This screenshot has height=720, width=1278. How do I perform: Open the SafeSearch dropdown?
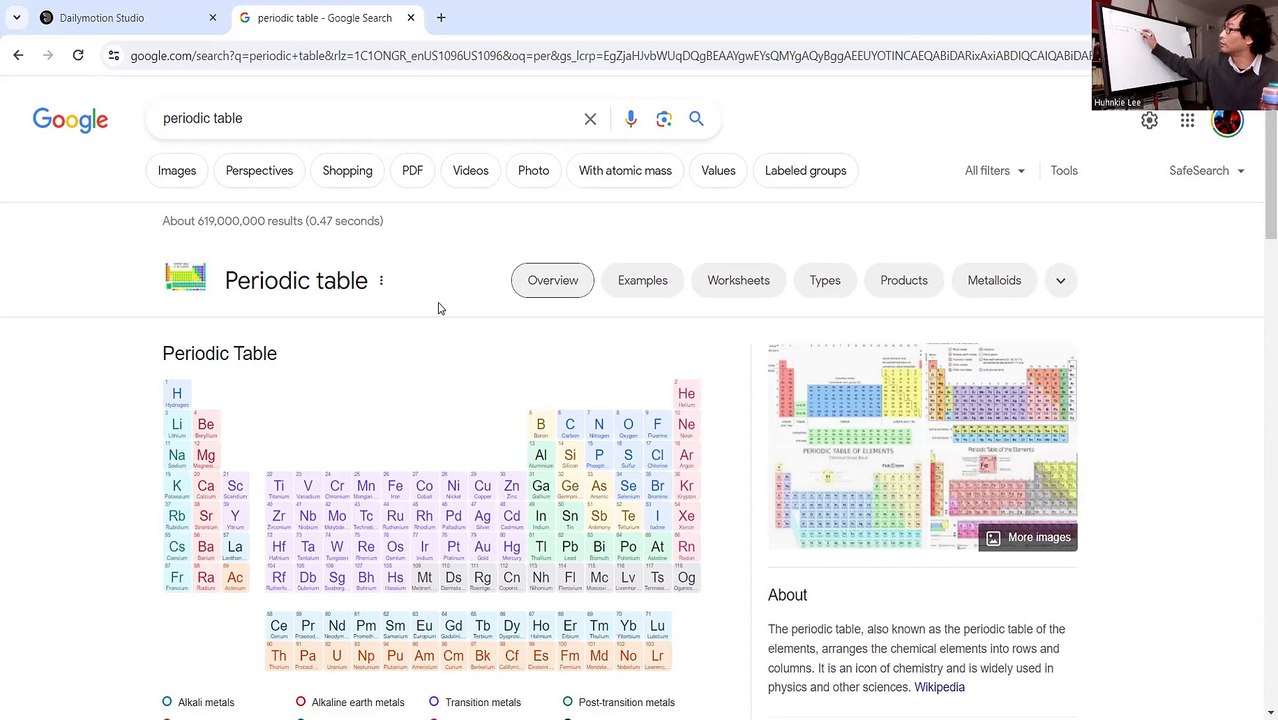click(x=1207, y=170)
